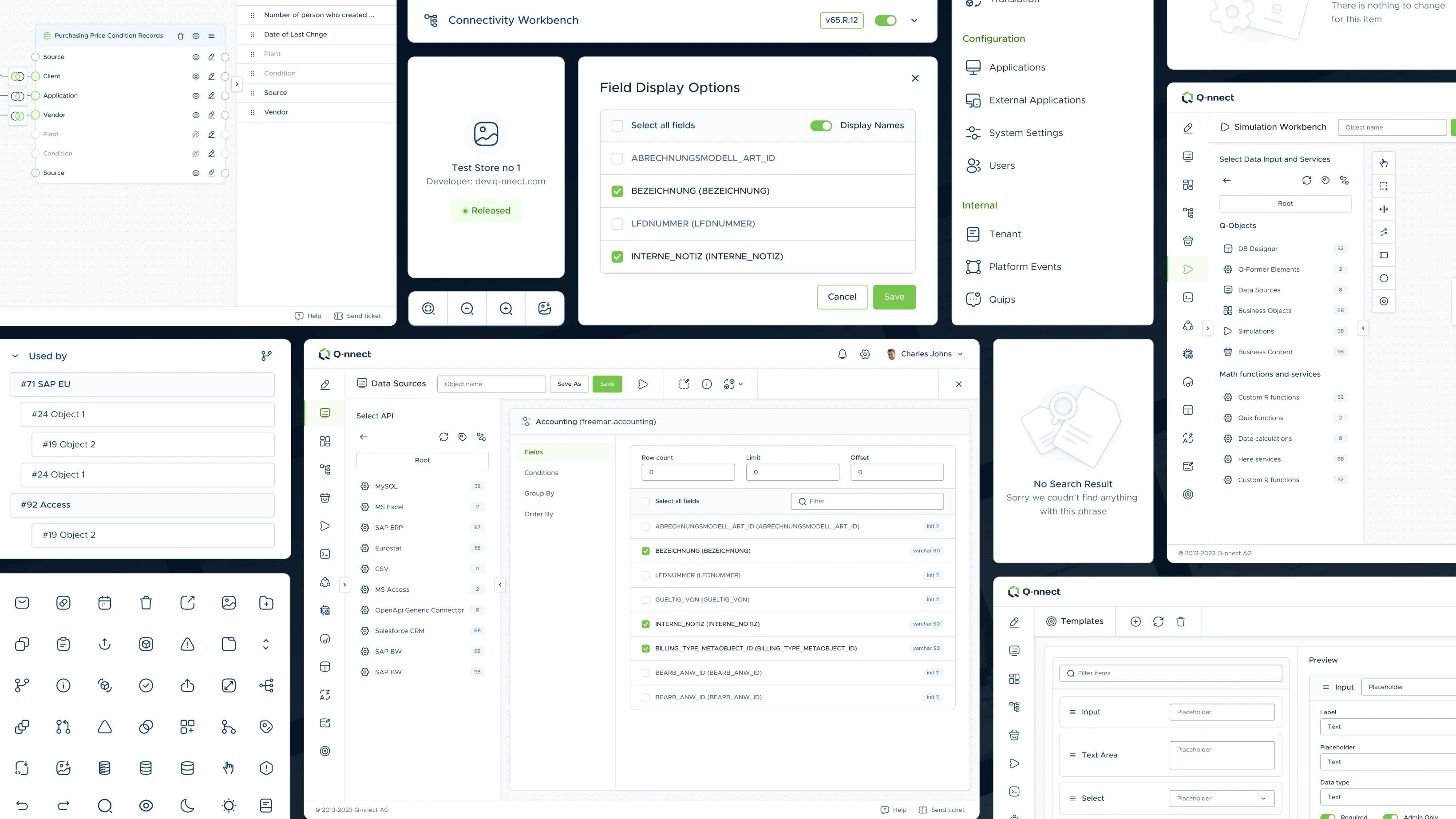Click the Filter field above fields list

[867, 501]
